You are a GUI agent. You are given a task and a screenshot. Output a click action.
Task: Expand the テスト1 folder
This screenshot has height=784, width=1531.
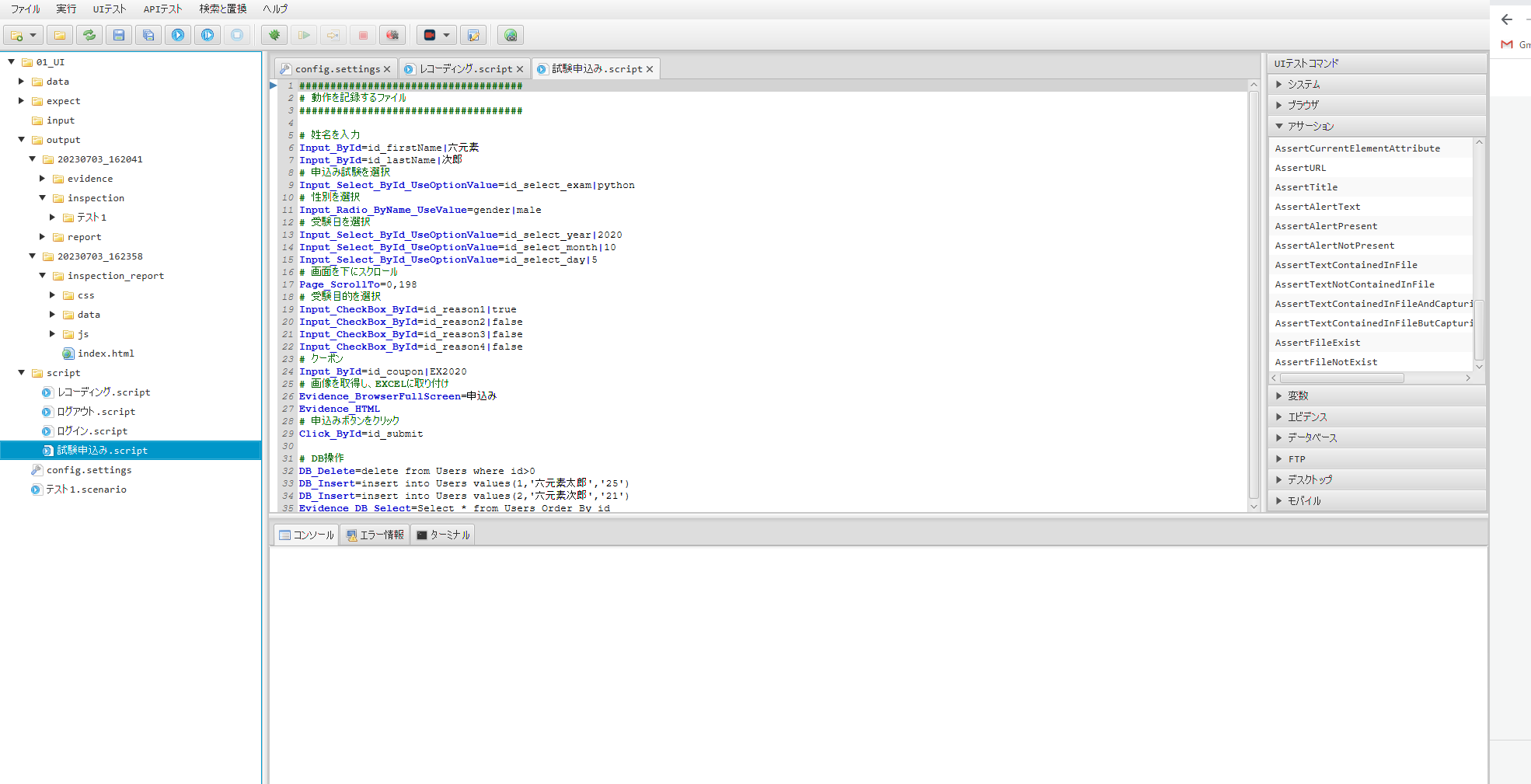pos(52,217)
